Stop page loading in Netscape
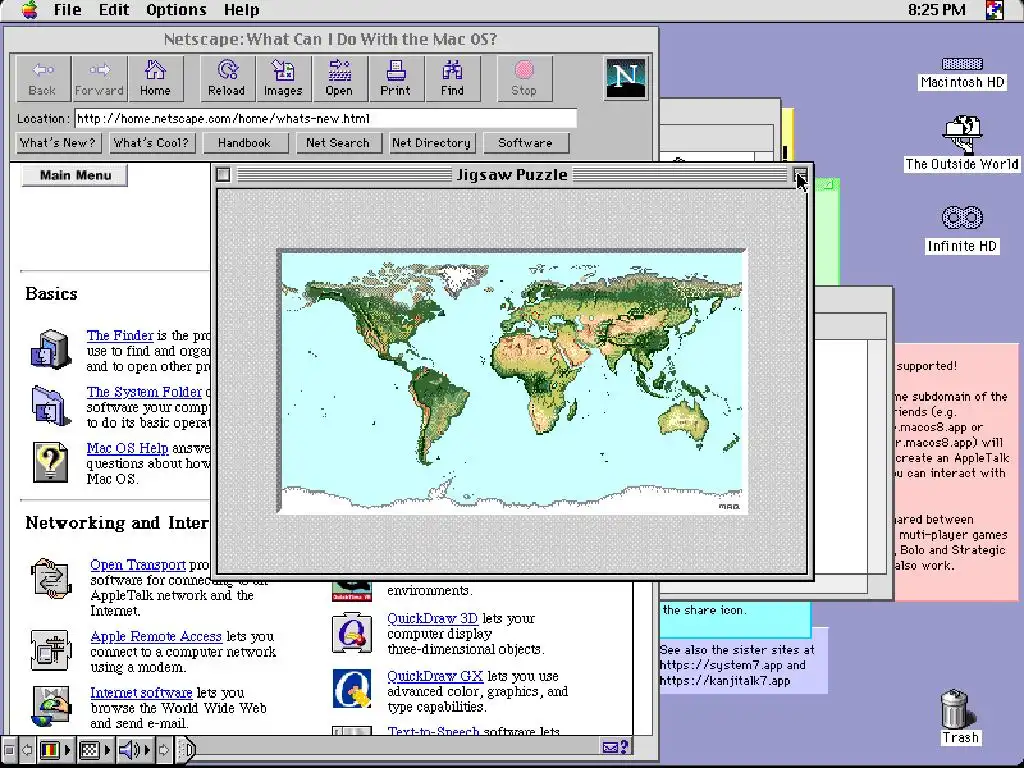The image size is (1024, 768). tap(524, 78)
